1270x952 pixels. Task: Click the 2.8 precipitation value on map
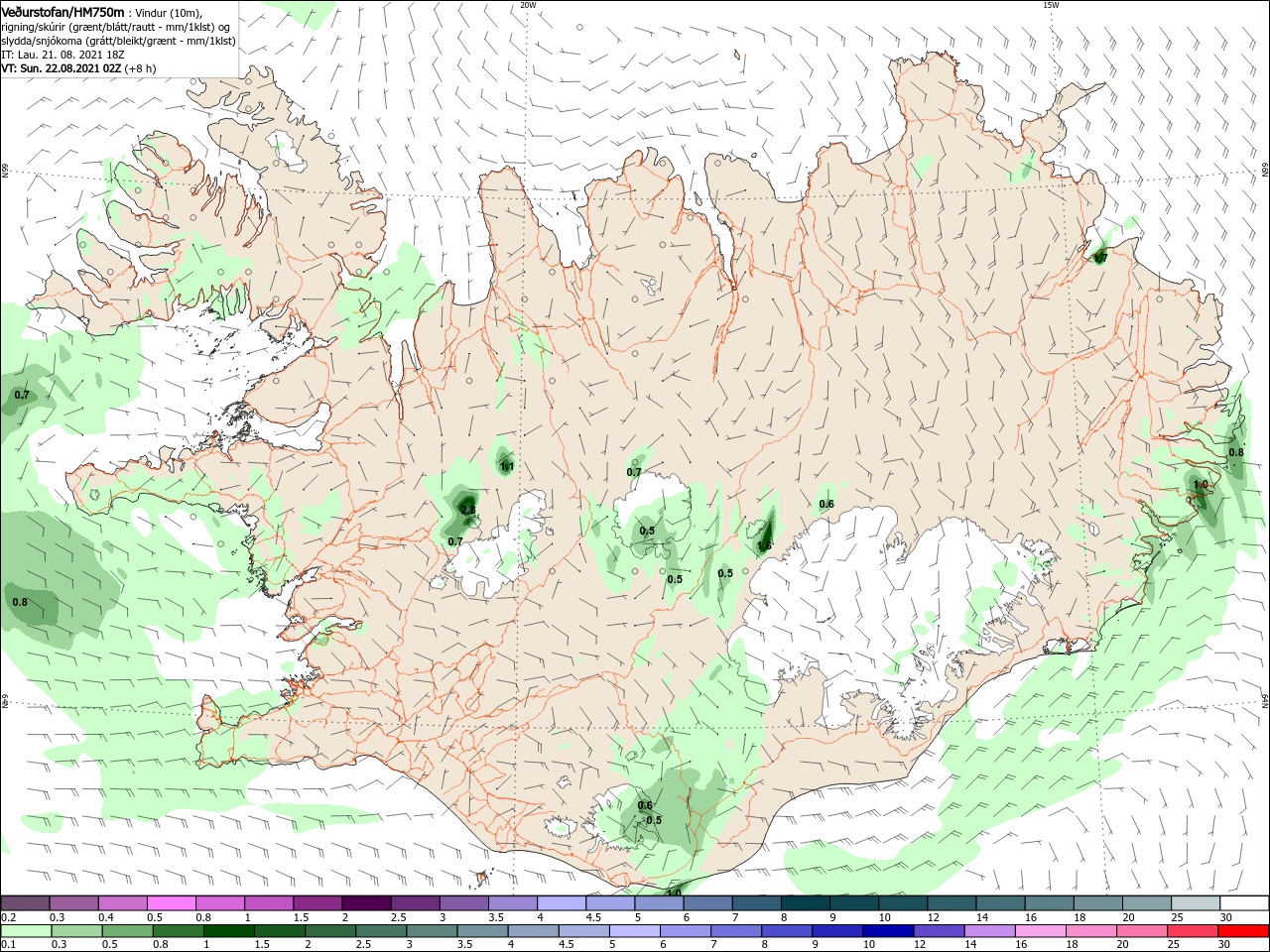468,510
